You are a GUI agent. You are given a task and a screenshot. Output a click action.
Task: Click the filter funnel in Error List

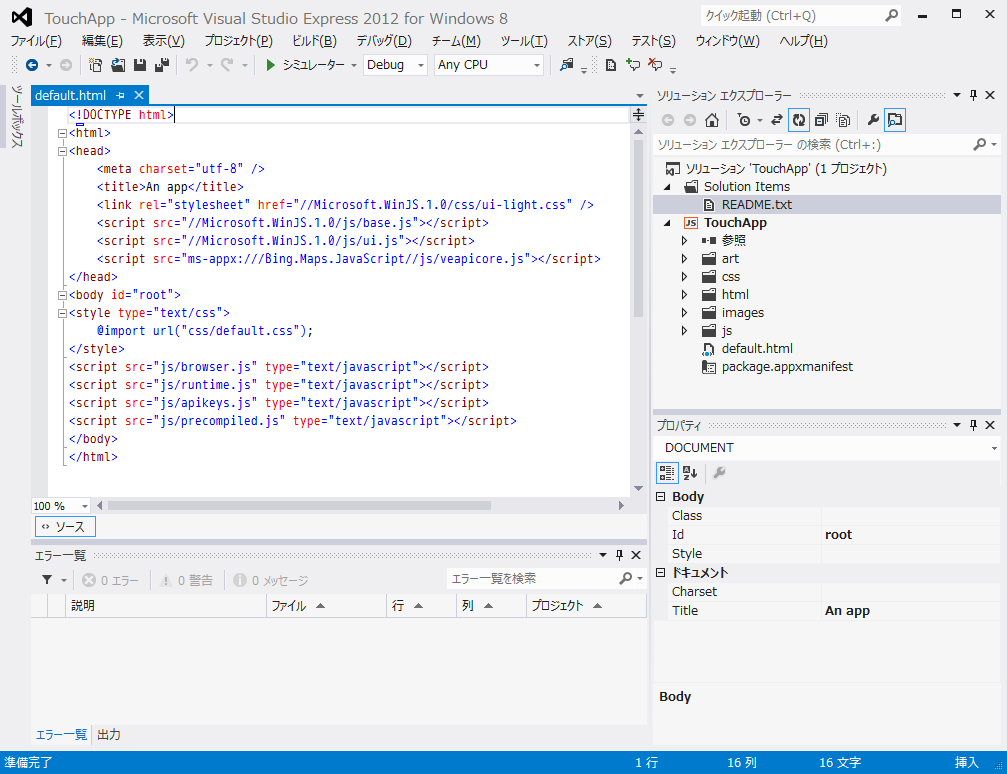[47, 580]
